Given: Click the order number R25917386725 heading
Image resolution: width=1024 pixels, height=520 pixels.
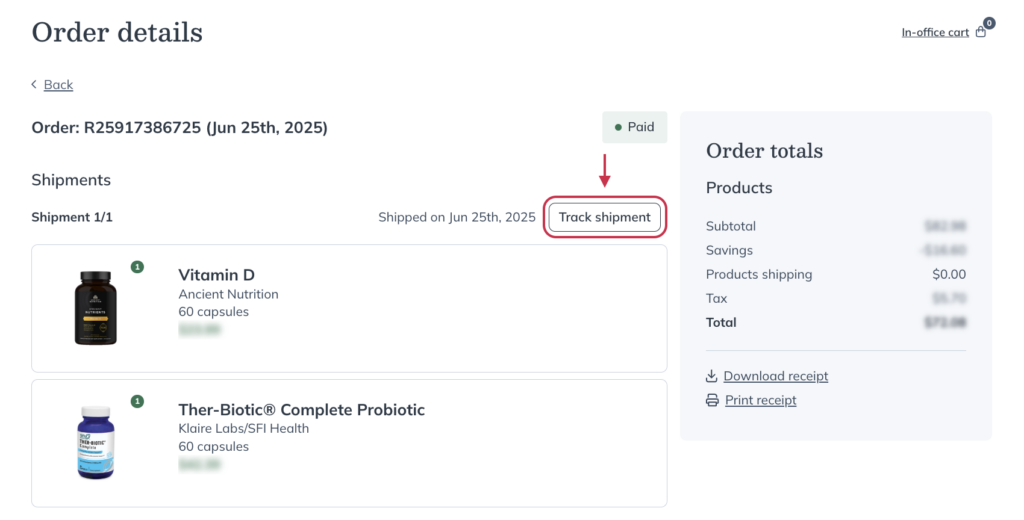Looking at the screenshot, I should click(x=179, y=127).
